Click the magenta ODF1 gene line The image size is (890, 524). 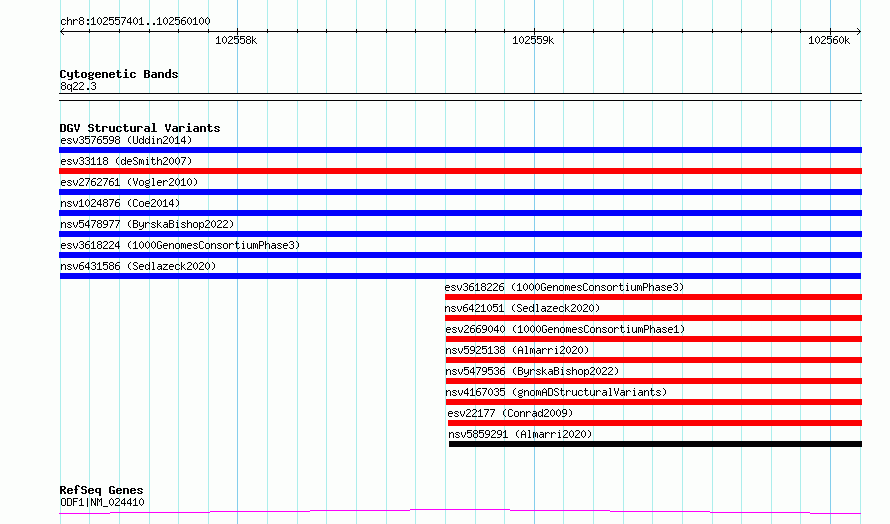click(x=460, y=512)
